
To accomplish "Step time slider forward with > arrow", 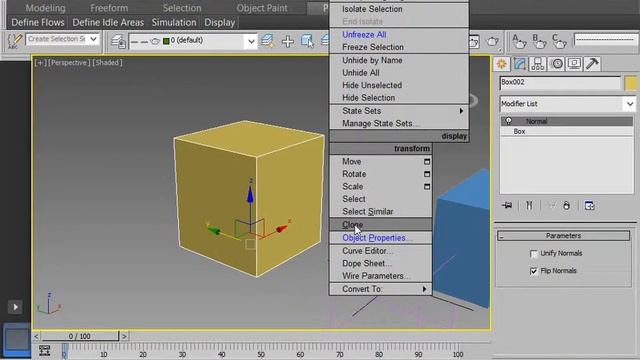I will point(124,336).
